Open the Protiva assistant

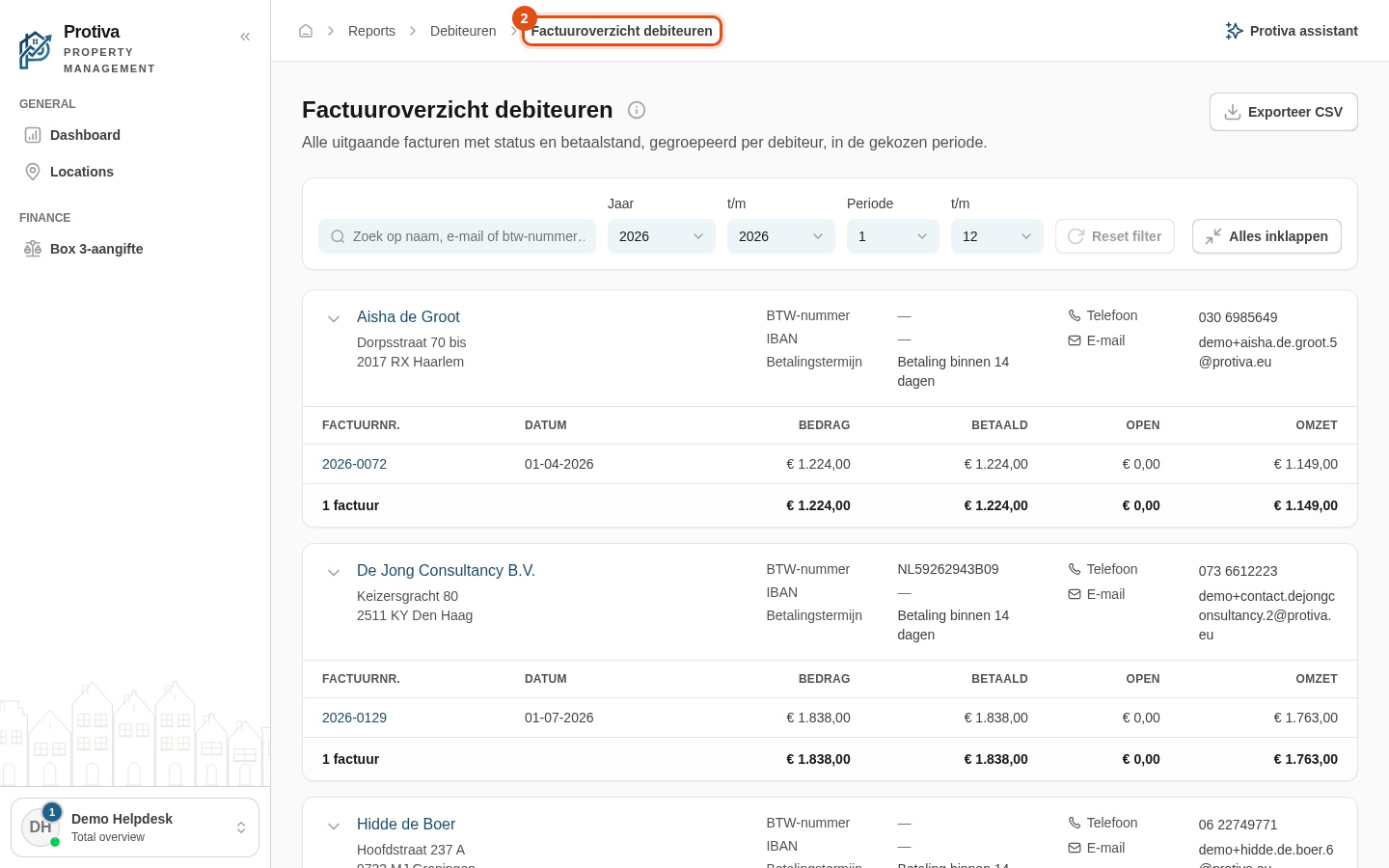click(1291, 31)
